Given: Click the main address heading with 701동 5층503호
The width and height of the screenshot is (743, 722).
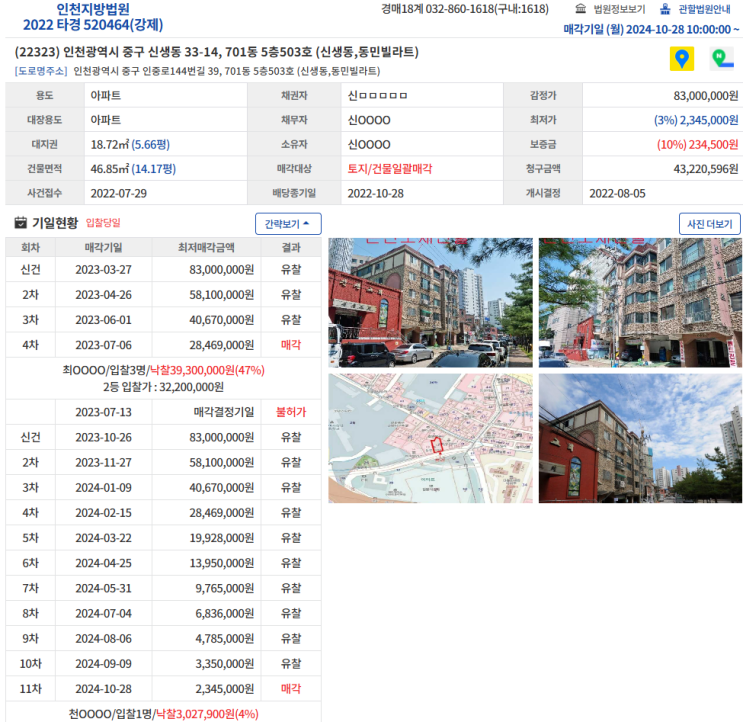Looking at the screenshot, I should tap(217, 52).
